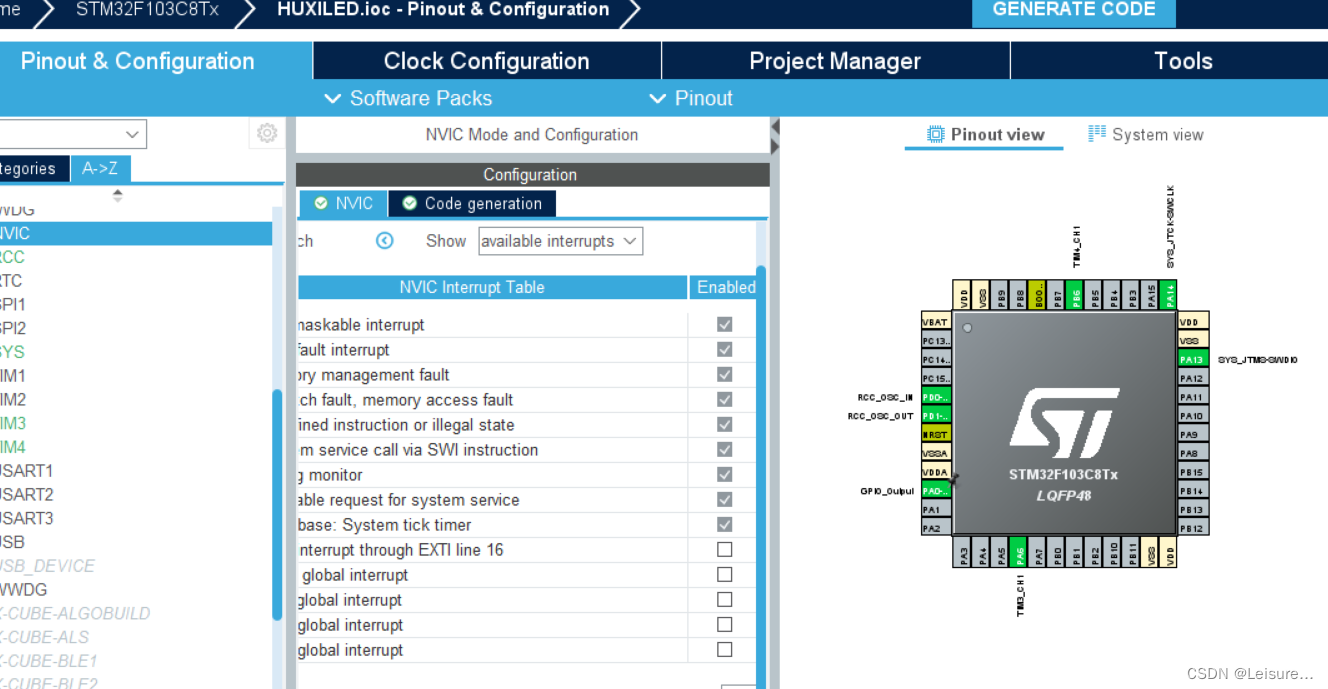Select the BOOT0 pin

(x=1038, y=295)
